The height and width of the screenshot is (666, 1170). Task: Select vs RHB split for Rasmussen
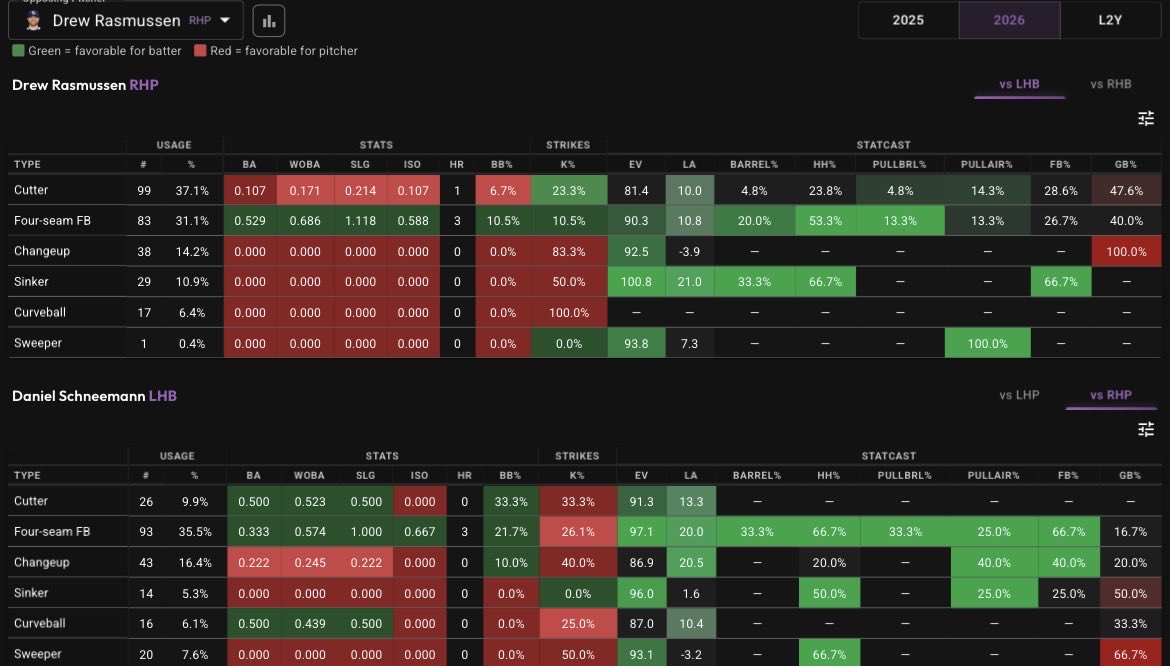[1110, 84]
